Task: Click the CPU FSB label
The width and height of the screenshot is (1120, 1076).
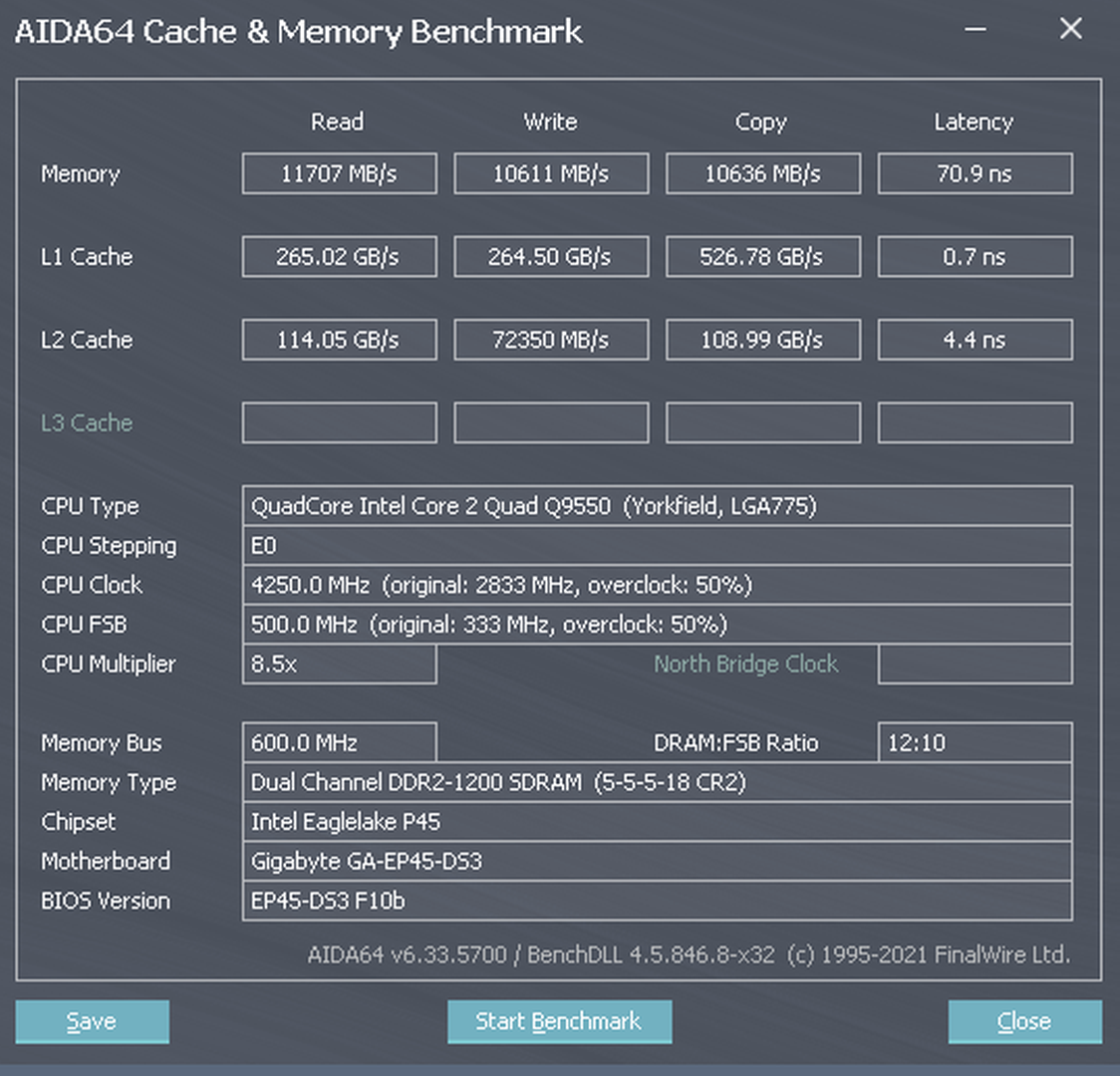Action: click(x=85, y=625)
